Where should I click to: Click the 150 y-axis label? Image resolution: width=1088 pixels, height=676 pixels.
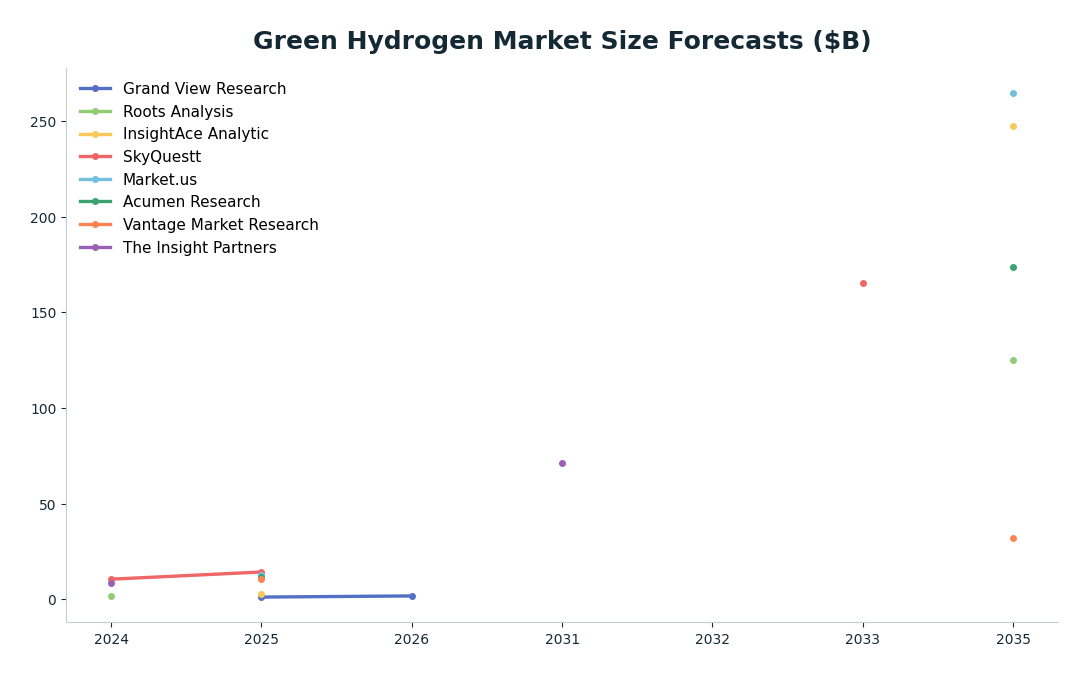point(44,314)
